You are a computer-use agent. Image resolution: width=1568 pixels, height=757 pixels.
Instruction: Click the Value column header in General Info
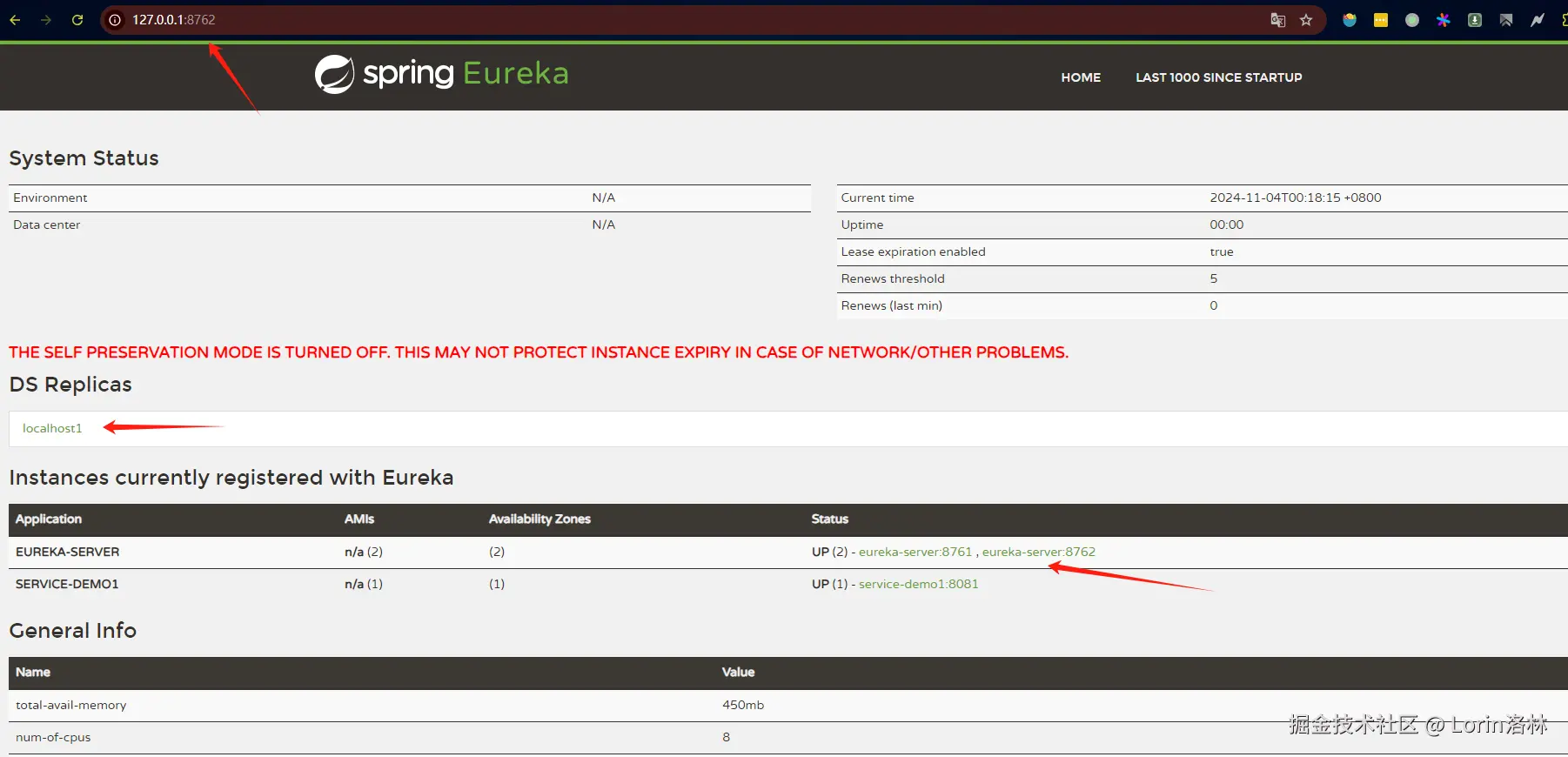pyautogui.click(x=739, y=672)
